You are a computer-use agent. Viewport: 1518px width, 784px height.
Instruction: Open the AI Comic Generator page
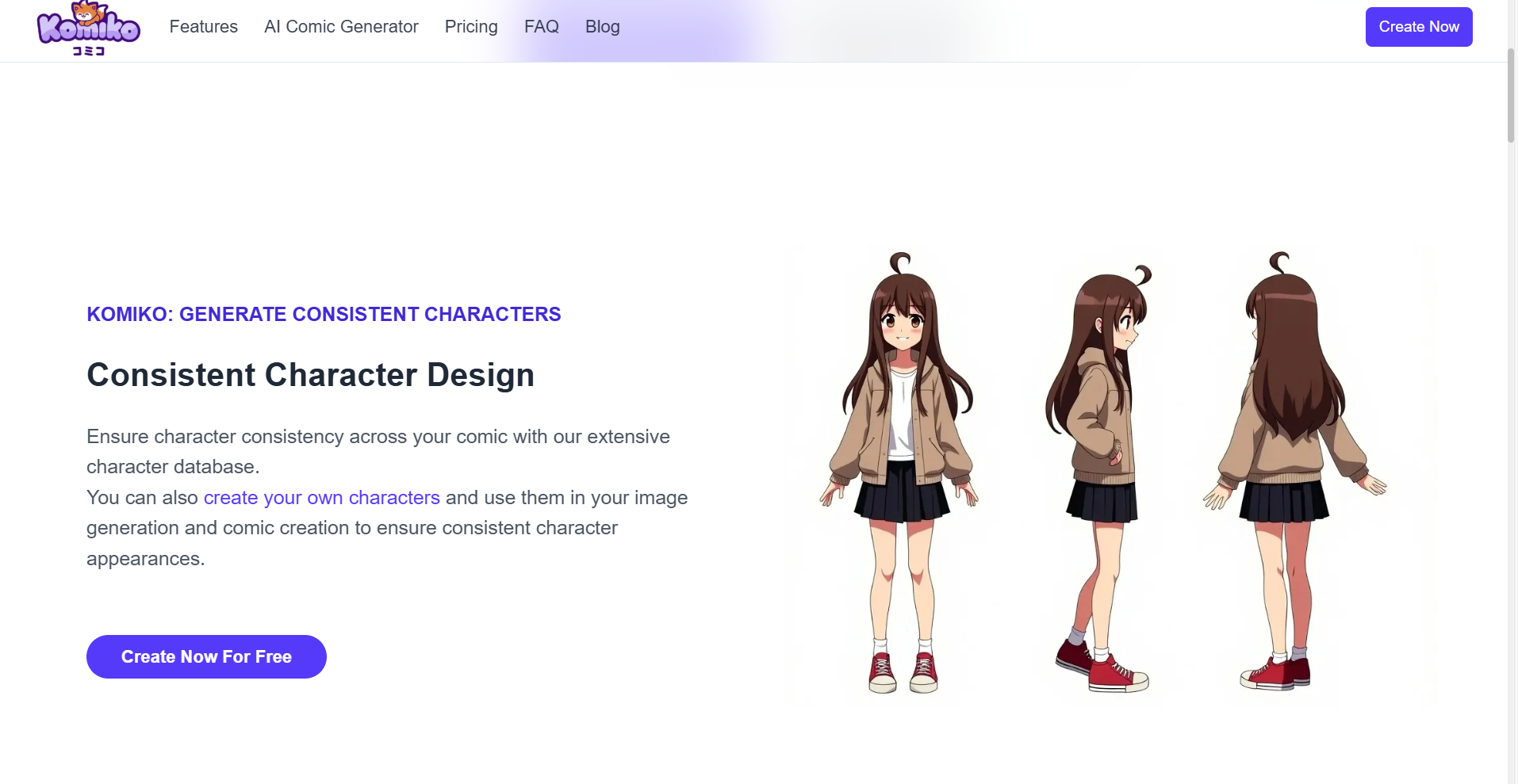(341, 27)
